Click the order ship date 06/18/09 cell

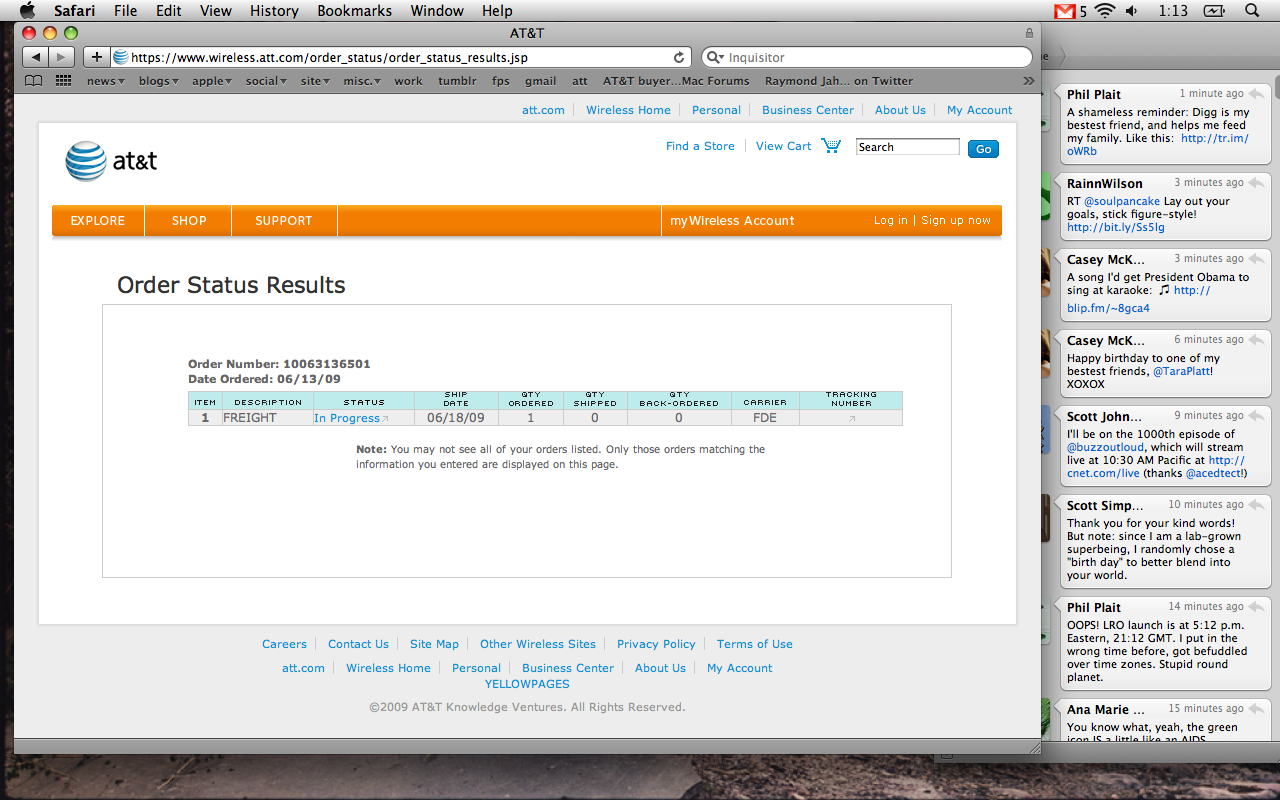tap(455, 418)
